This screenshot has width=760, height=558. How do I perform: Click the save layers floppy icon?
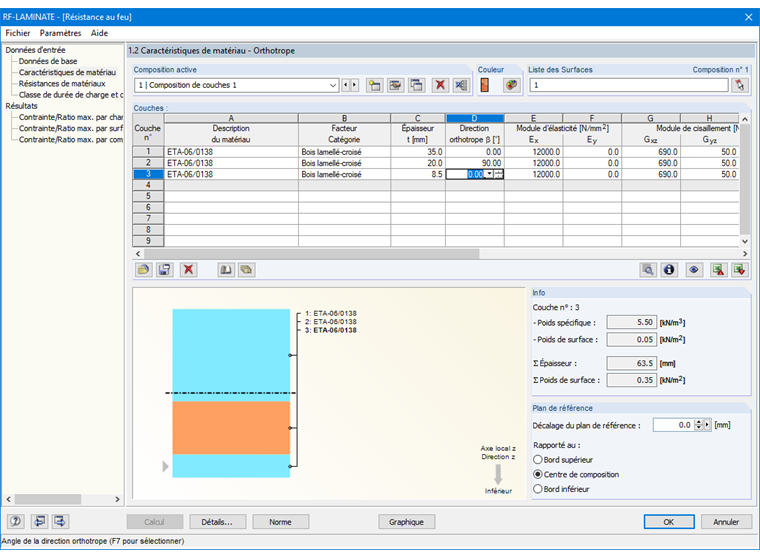tap(165, 270)
